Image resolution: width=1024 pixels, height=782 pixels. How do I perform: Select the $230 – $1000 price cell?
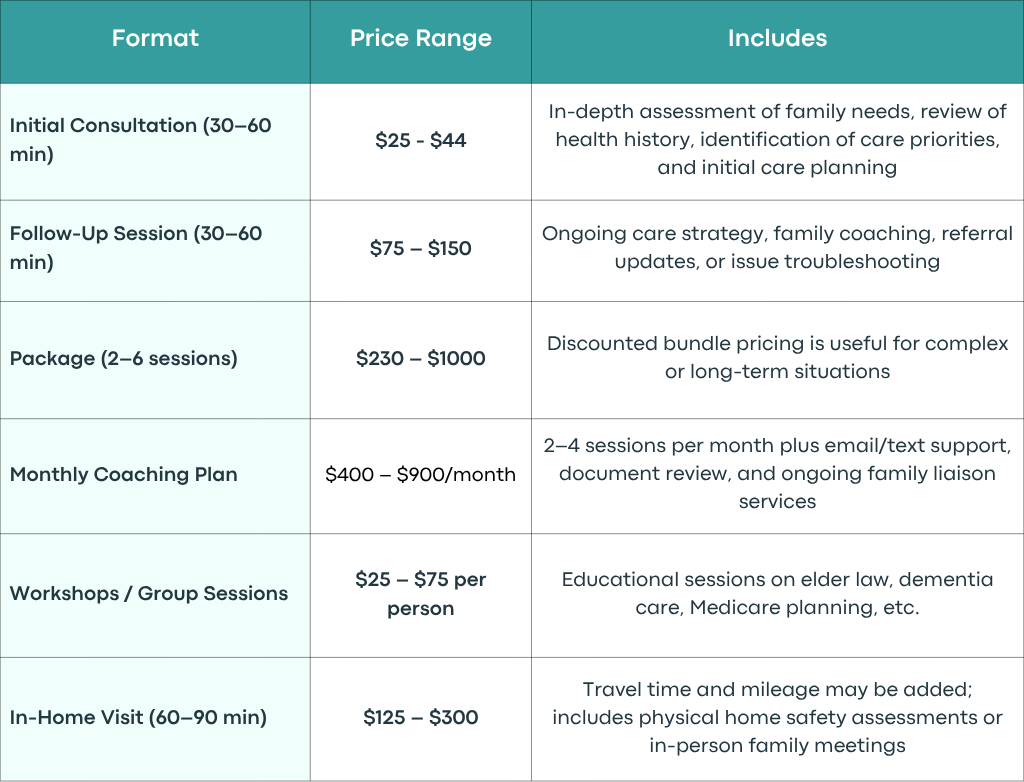pos(421,359)
